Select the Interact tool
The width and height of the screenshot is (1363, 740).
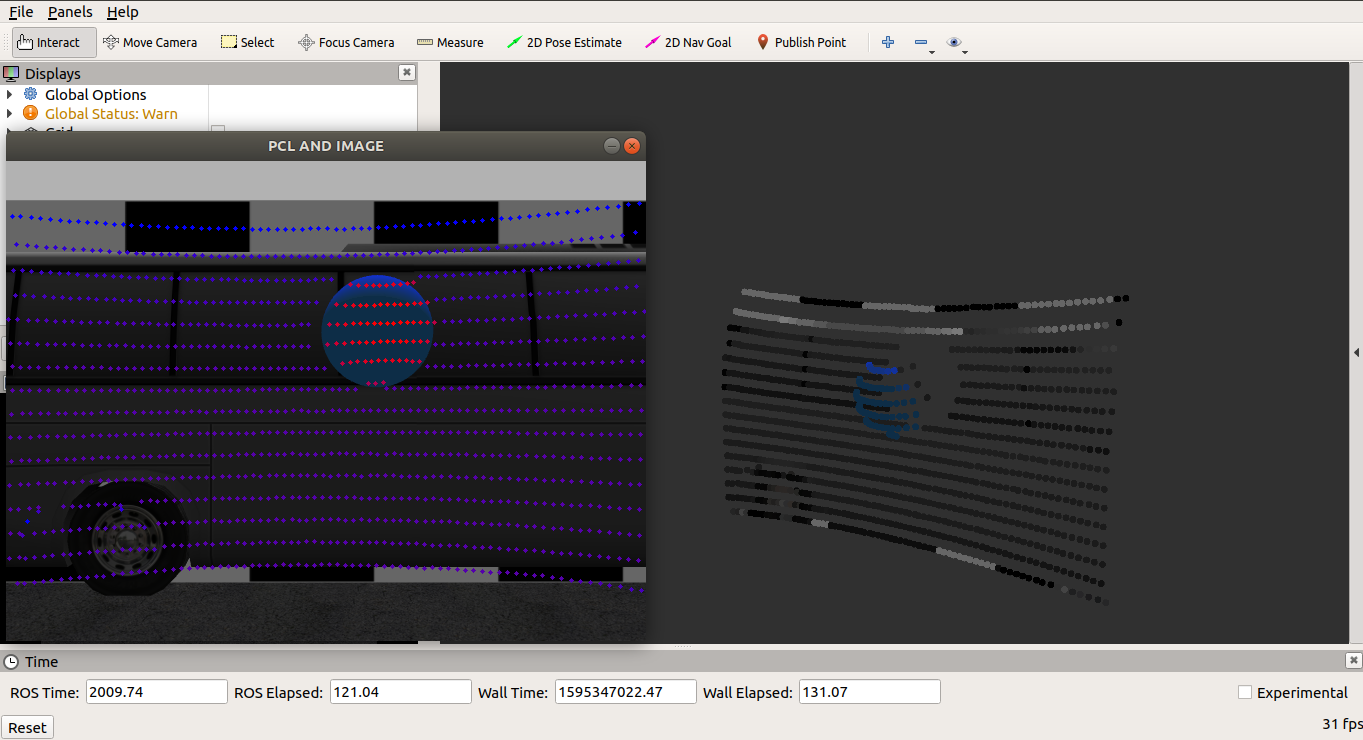49,42
